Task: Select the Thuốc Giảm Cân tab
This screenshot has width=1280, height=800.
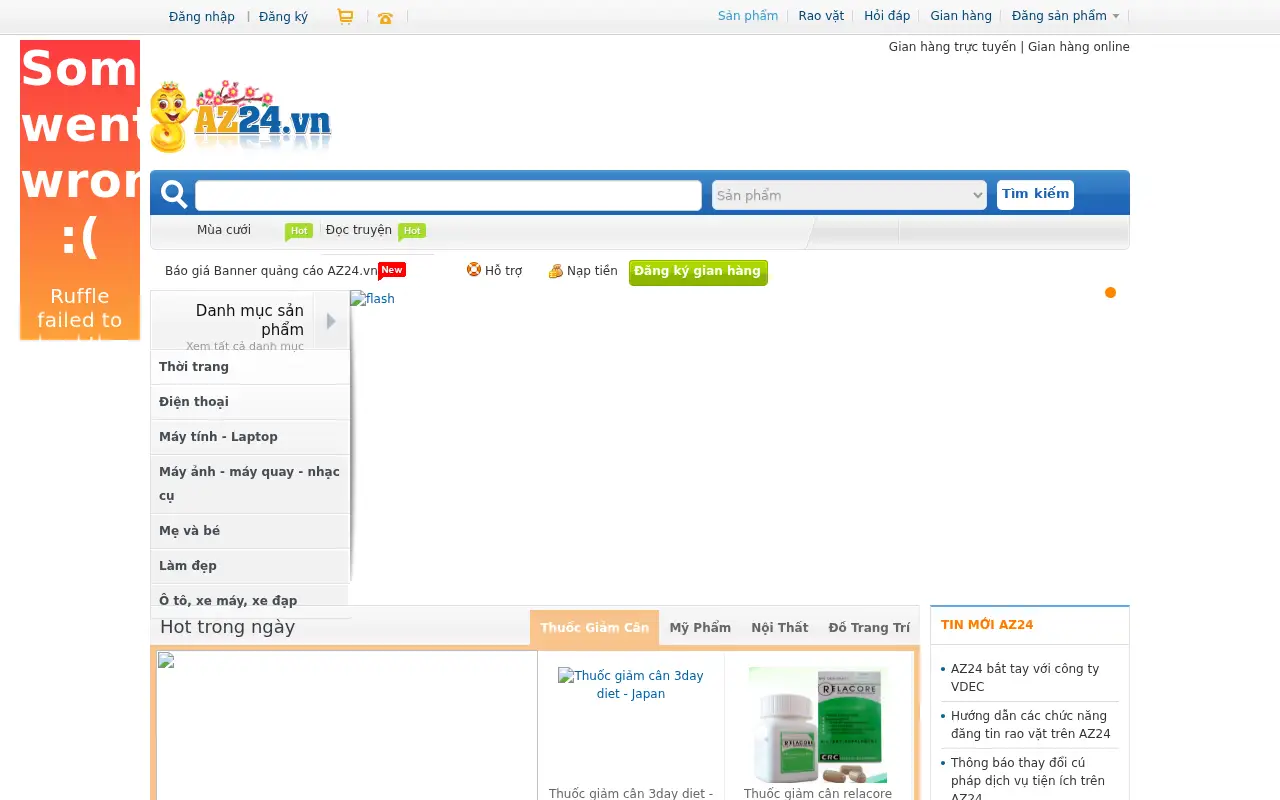Action: (x=594, y=628)
